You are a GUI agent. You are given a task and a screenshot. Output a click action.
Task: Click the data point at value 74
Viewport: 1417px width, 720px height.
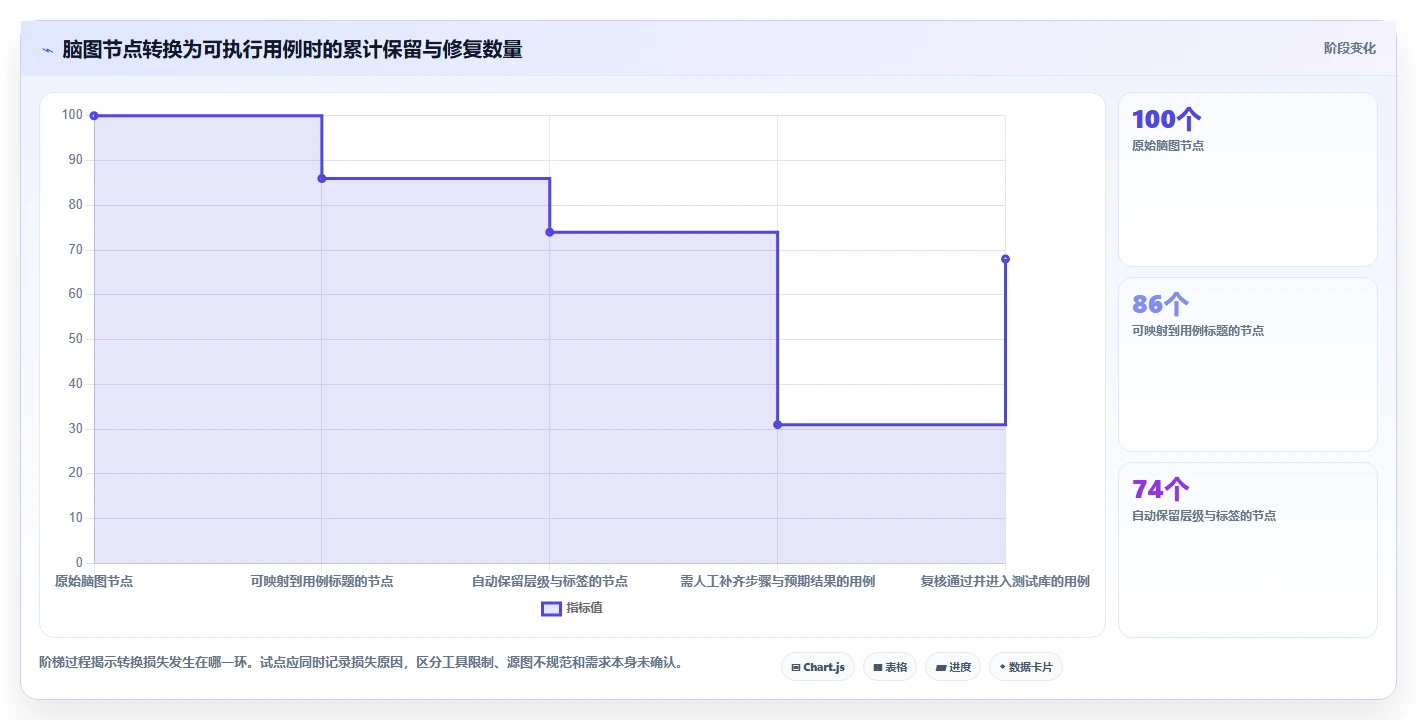click(x=550, y=232)
